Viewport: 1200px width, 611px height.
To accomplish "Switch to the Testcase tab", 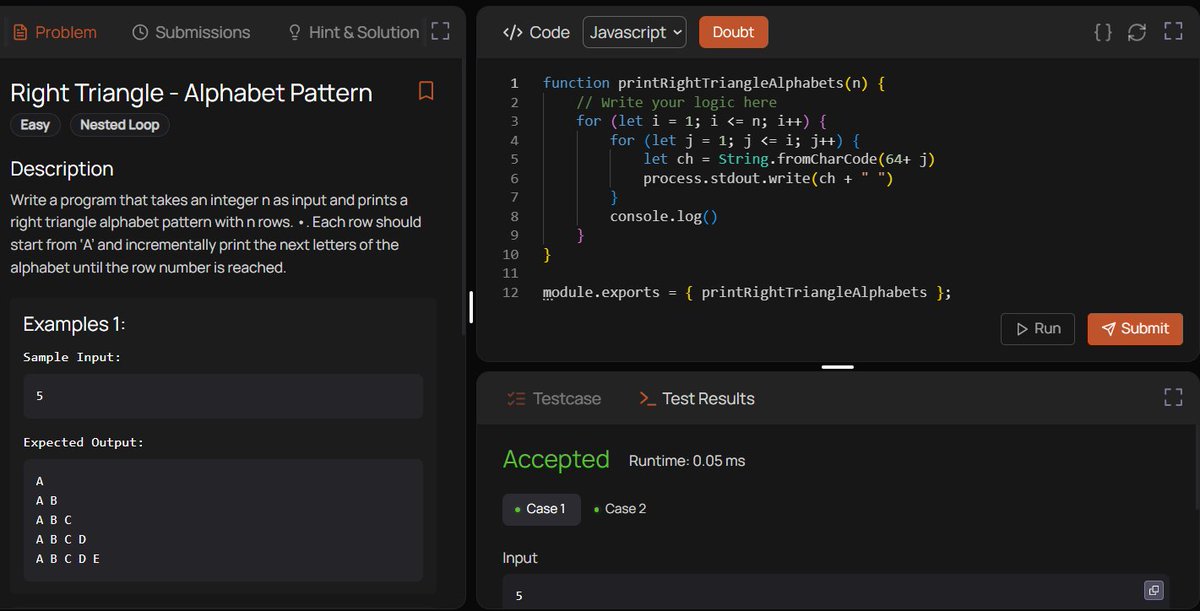I will point(554,398).
